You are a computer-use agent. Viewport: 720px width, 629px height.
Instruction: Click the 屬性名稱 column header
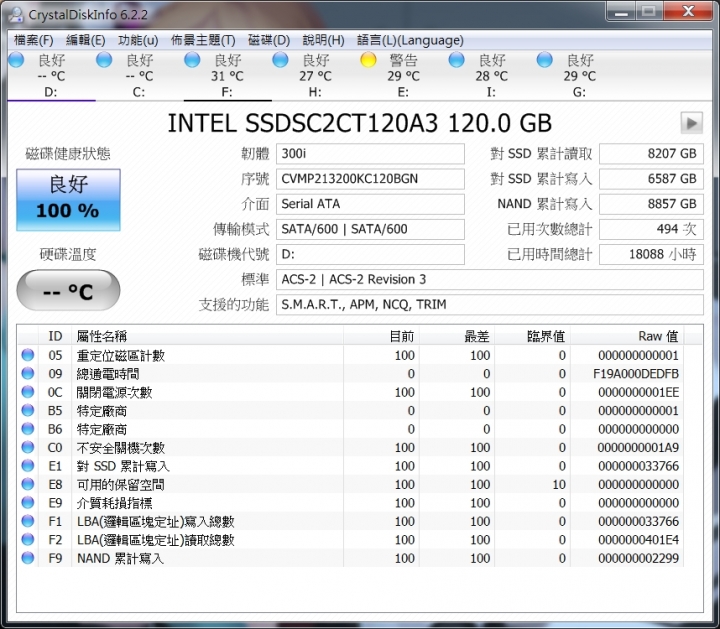pos(208,336)
